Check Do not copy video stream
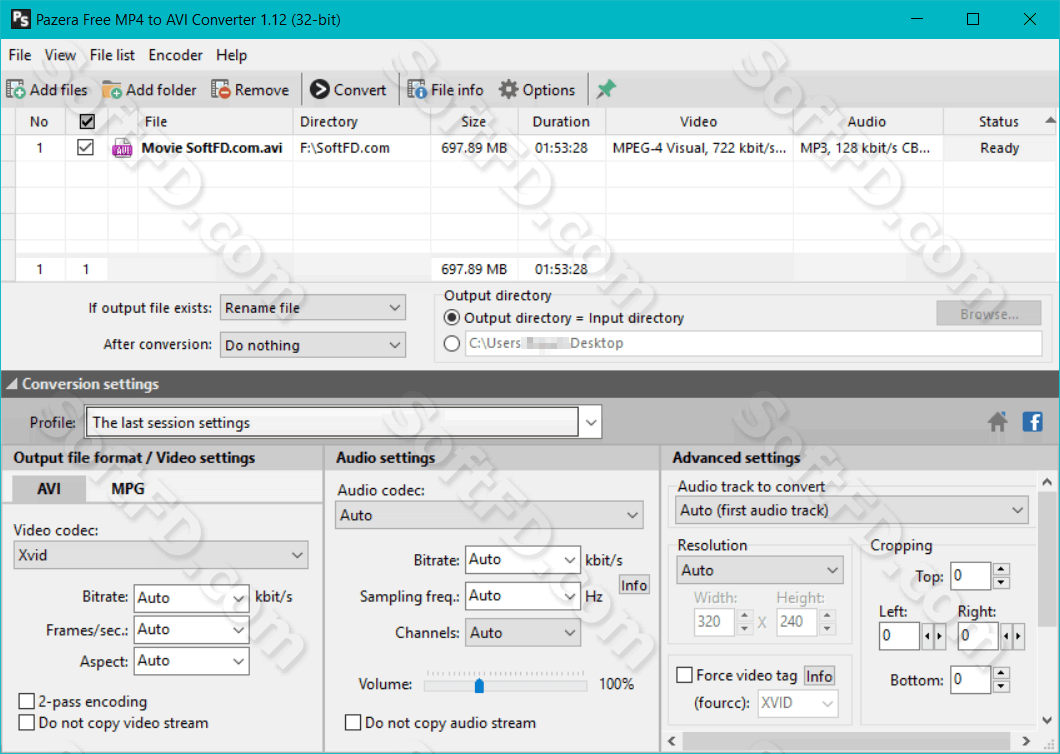This screenshot has width=1060, height=754. (x=26, y=723)
